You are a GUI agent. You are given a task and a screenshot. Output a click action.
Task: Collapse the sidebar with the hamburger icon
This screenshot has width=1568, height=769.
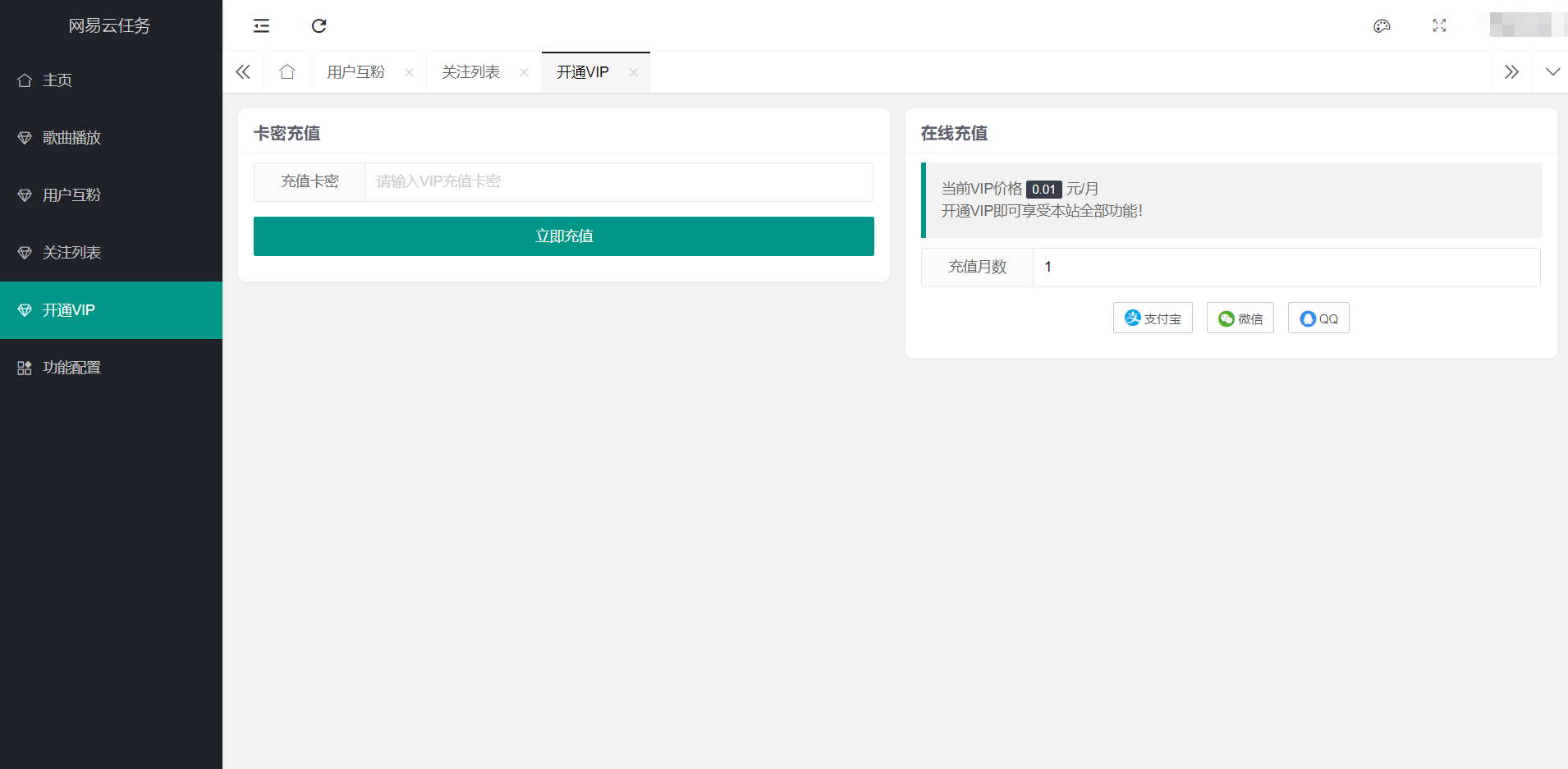[261, 25]
